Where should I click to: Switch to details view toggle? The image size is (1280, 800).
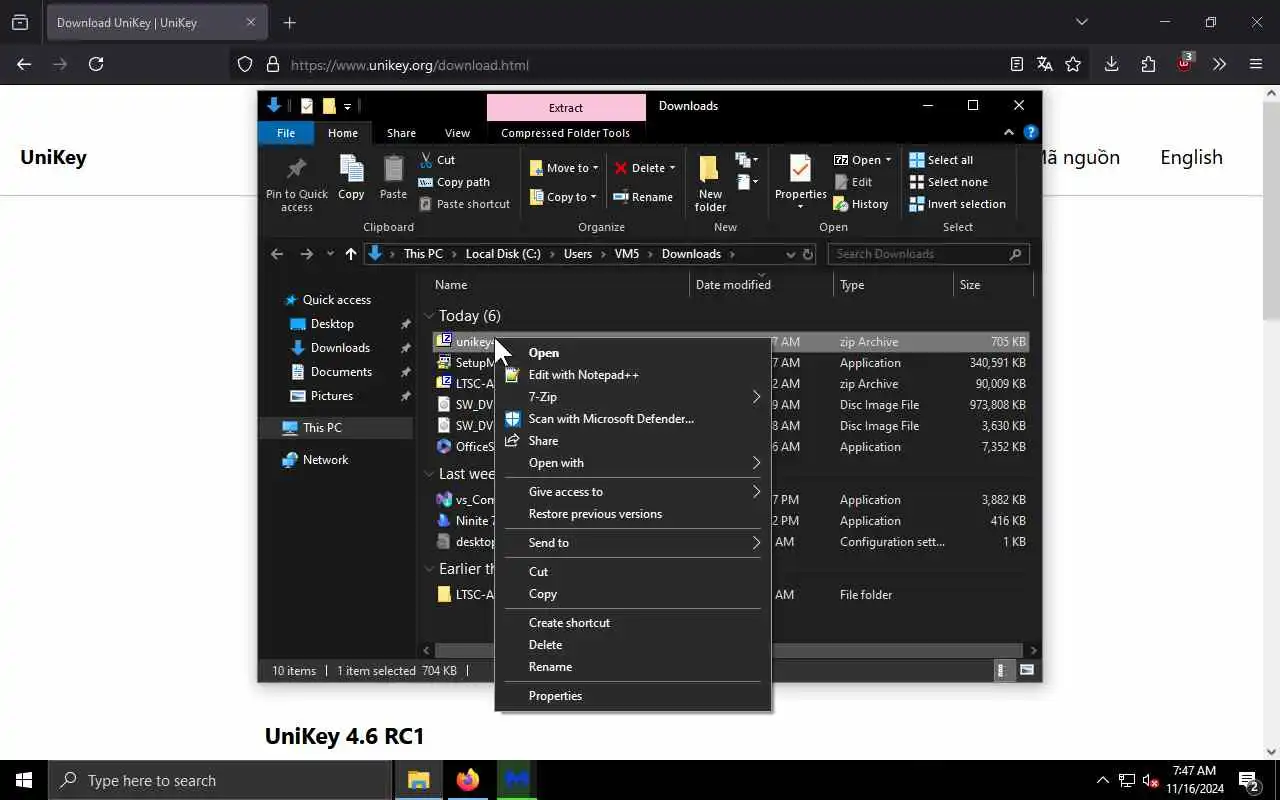click(x=1002, y=671)
